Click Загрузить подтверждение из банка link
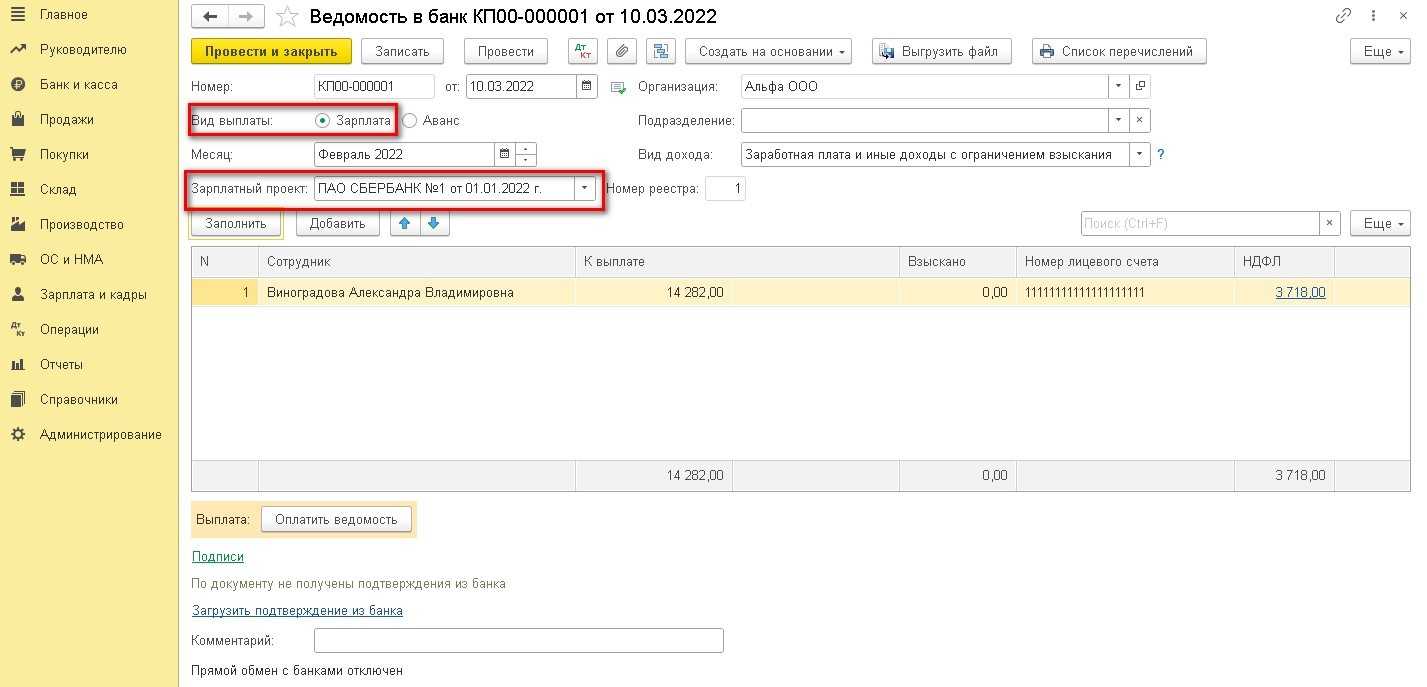This screenshot has height=687, width=1427. (x=297, y=610)
